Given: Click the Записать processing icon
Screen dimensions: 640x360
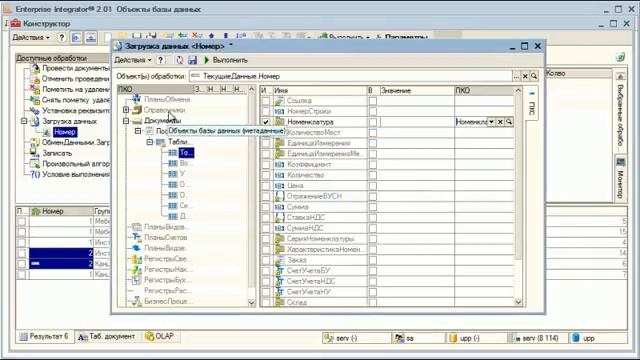Looking at the screenshot, I should (x=34, y=153).
